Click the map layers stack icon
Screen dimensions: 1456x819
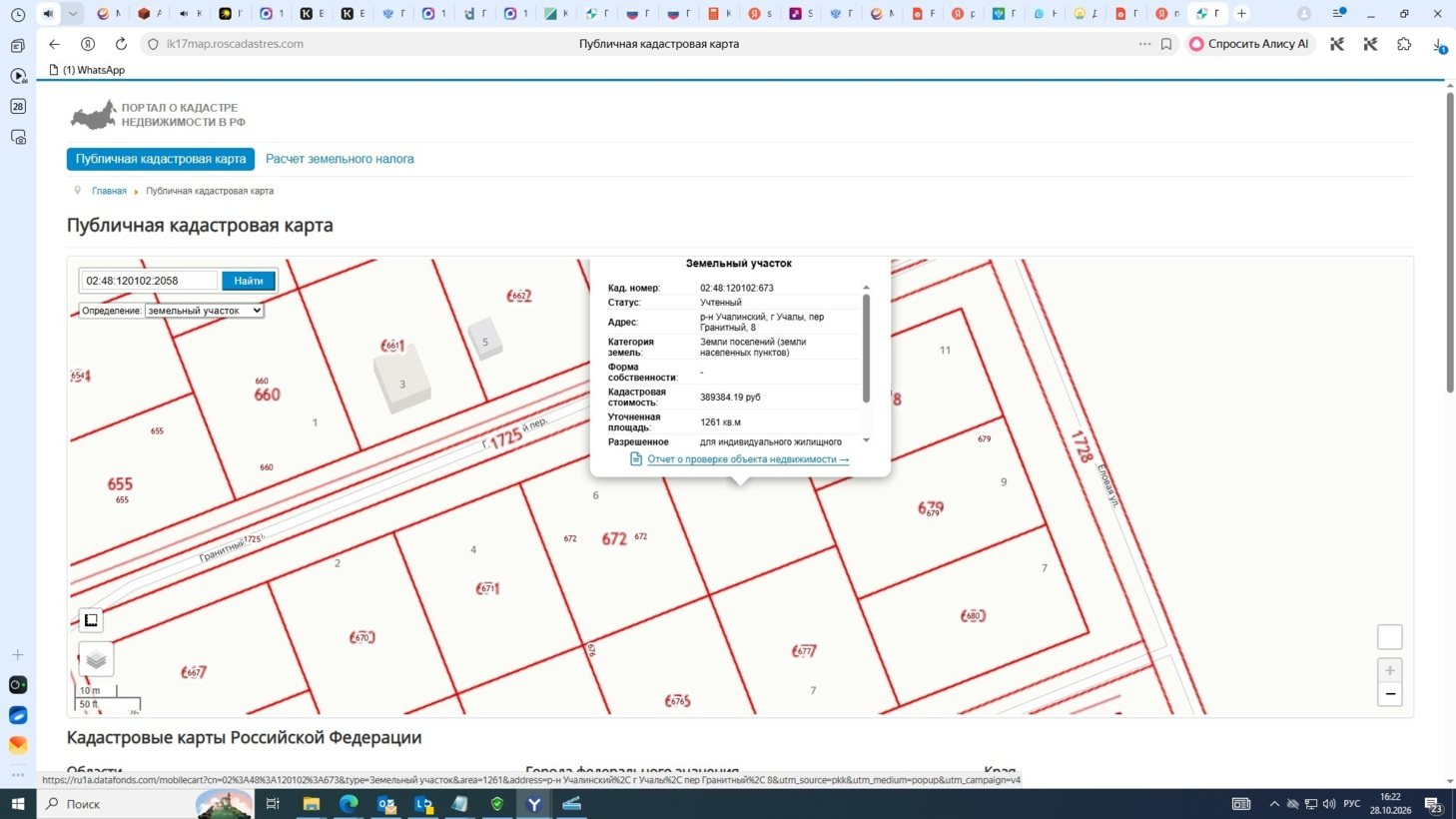point(96,659)
